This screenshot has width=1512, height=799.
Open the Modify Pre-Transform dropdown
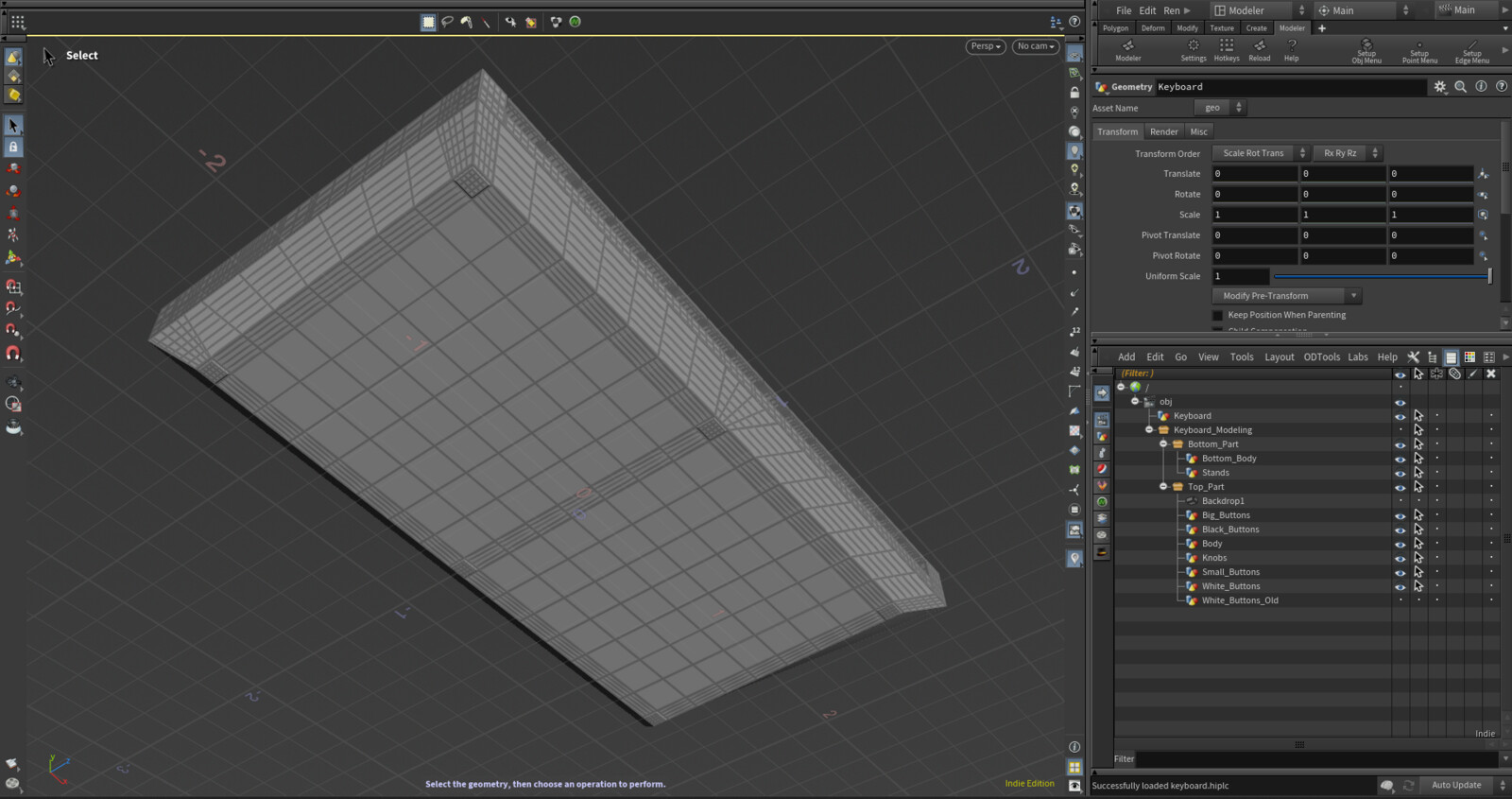pyautogui.click(x=1287, y=296)
